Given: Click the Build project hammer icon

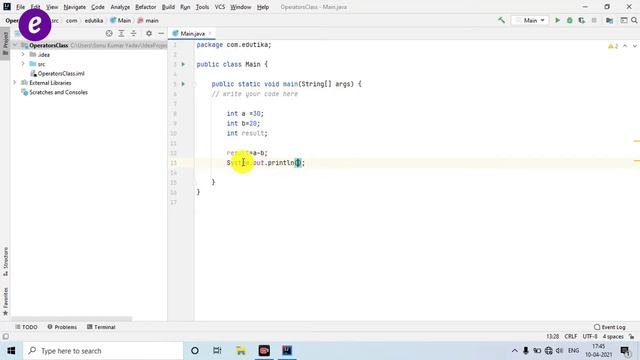Looking at the screenshot, I should click(501, 20).
